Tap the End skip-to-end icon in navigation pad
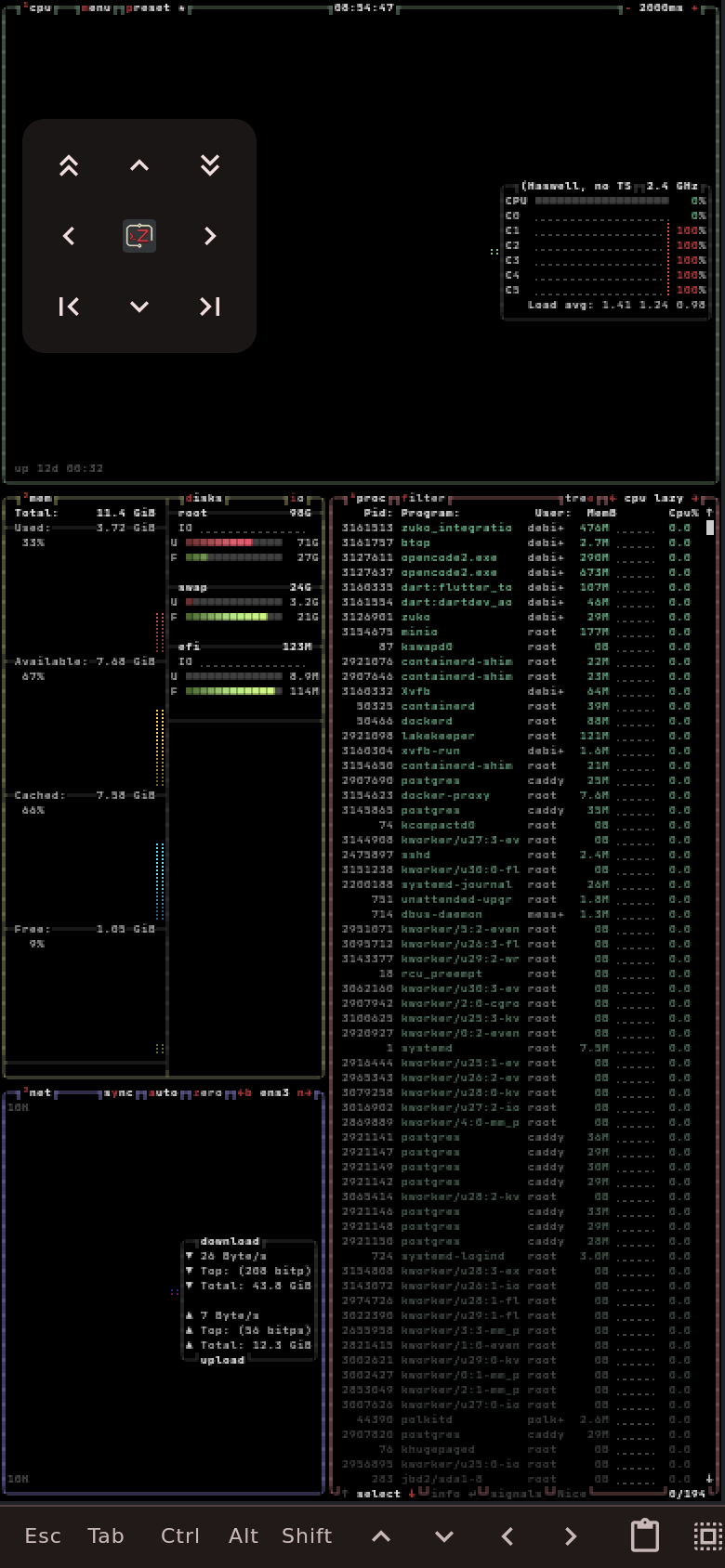725x1568 pixels. [x=210, y=307]
